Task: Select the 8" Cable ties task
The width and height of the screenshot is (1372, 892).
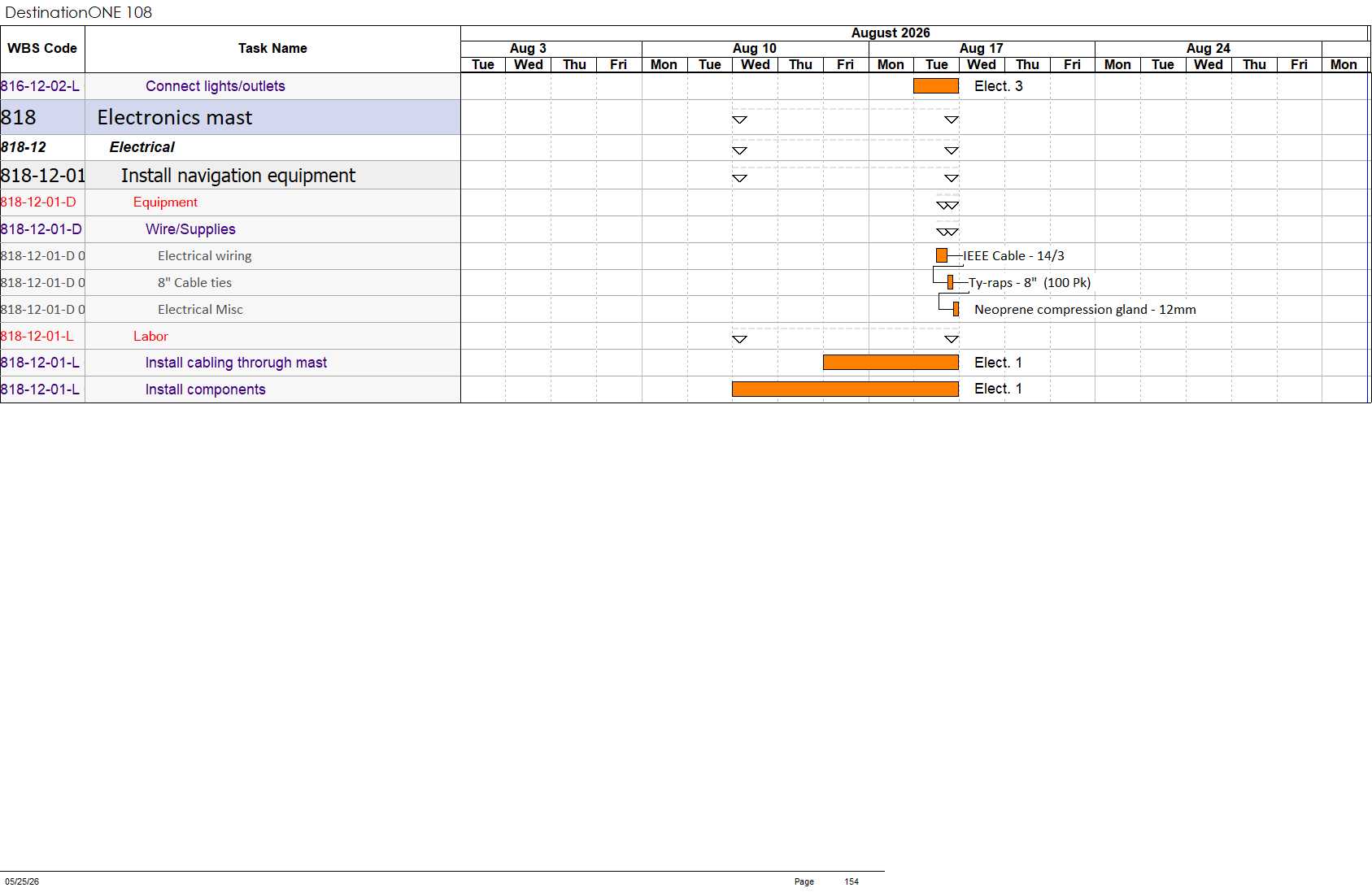Action: coord(195,283)
